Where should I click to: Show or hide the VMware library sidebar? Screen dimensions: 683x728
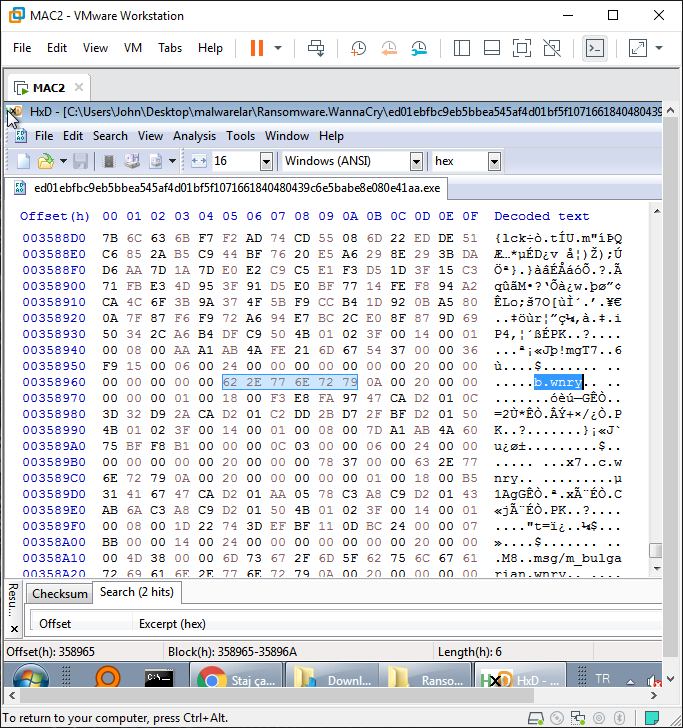click(462, 48)
